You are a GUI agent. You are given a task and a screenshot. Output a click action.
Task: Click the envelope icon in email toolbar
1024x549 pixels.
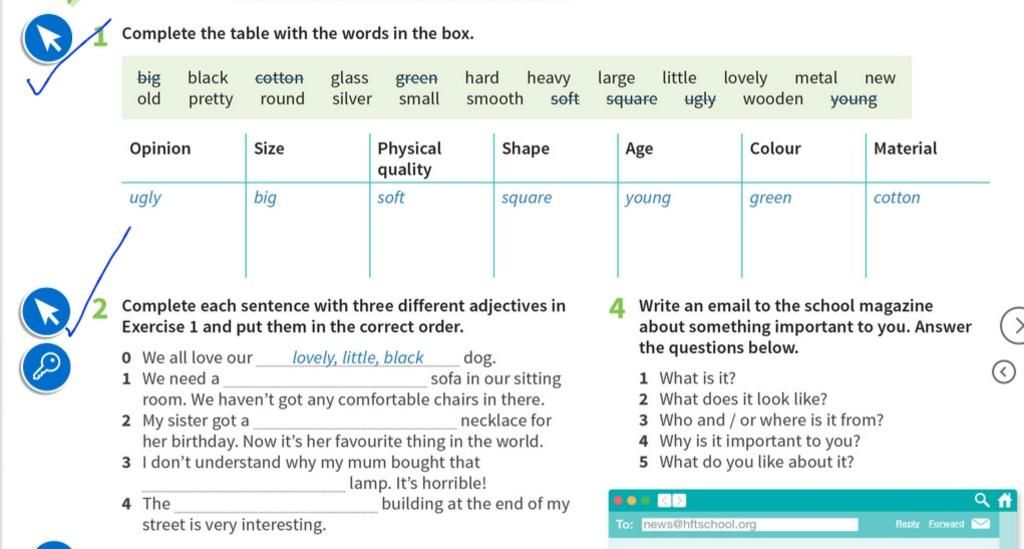(980, 524)
